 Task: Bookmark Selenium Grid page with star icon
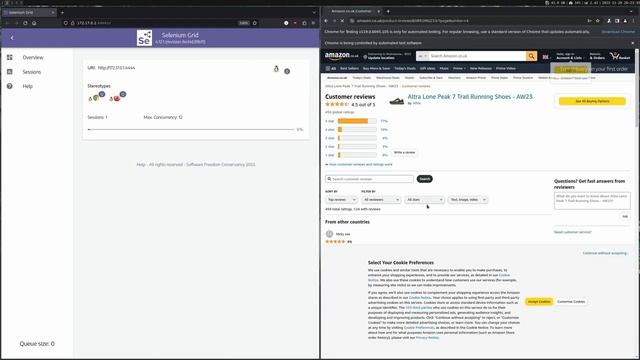[x=255, y=23]
